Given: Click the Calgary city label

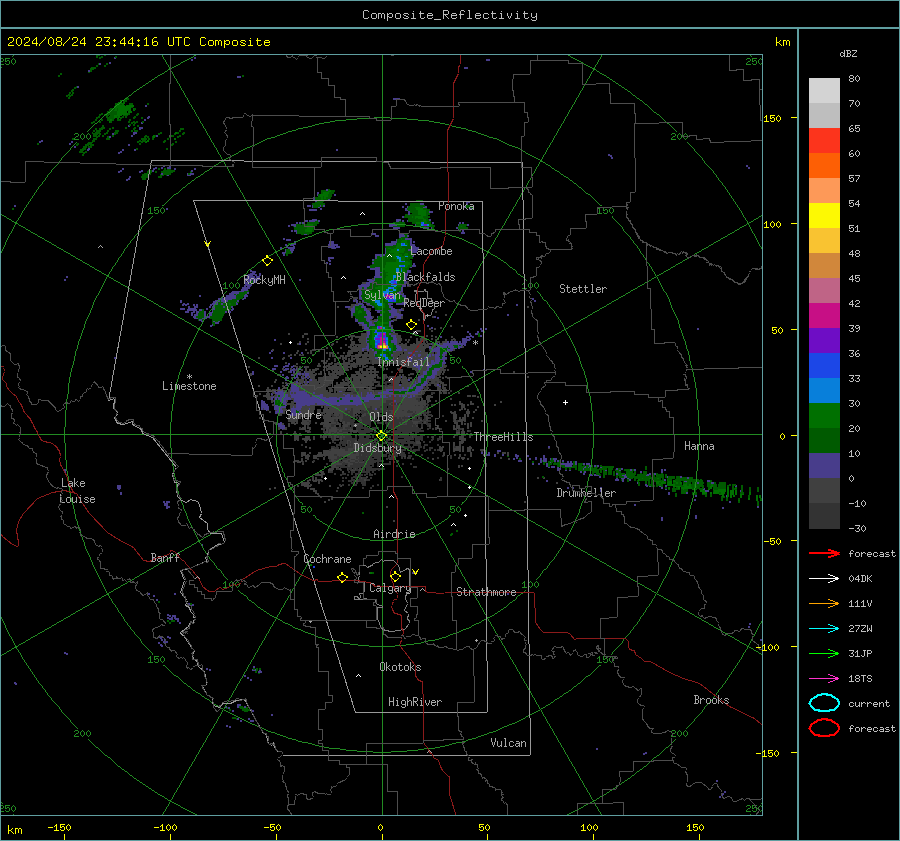Looking at the screenshot, I should click(x=390, y=588).
